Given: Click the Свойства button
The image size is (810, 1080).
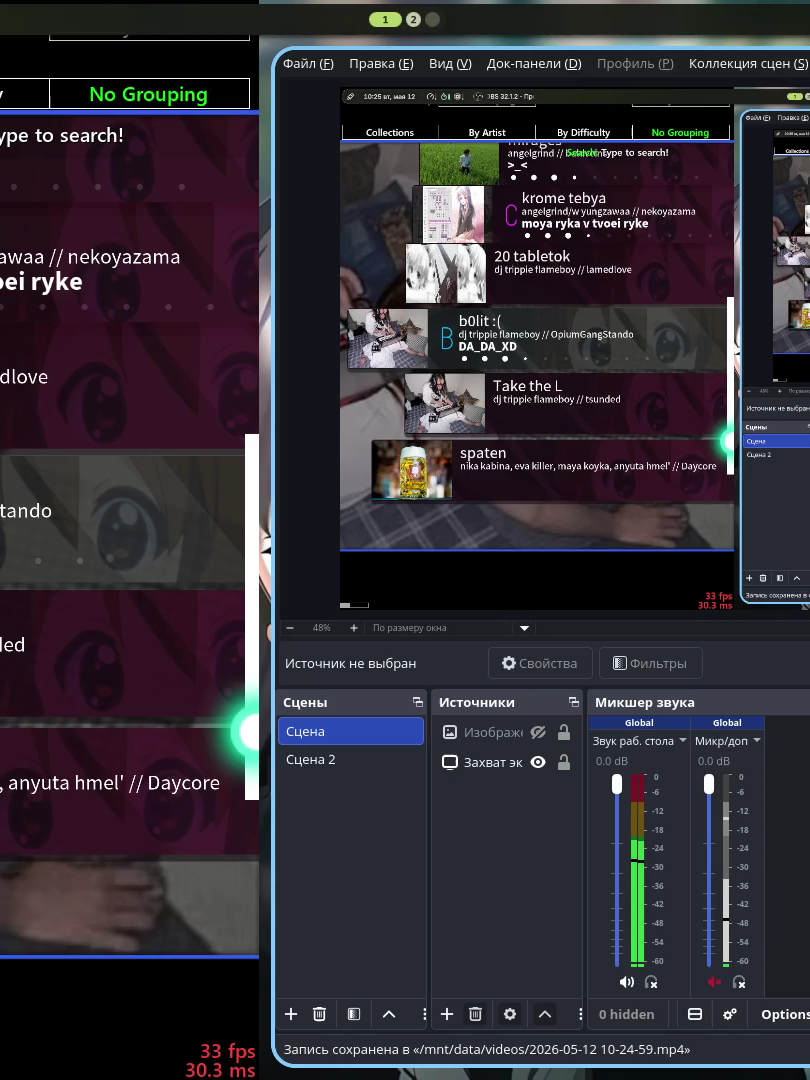Looking at the screenshot, I should click(x=539, y=663).
